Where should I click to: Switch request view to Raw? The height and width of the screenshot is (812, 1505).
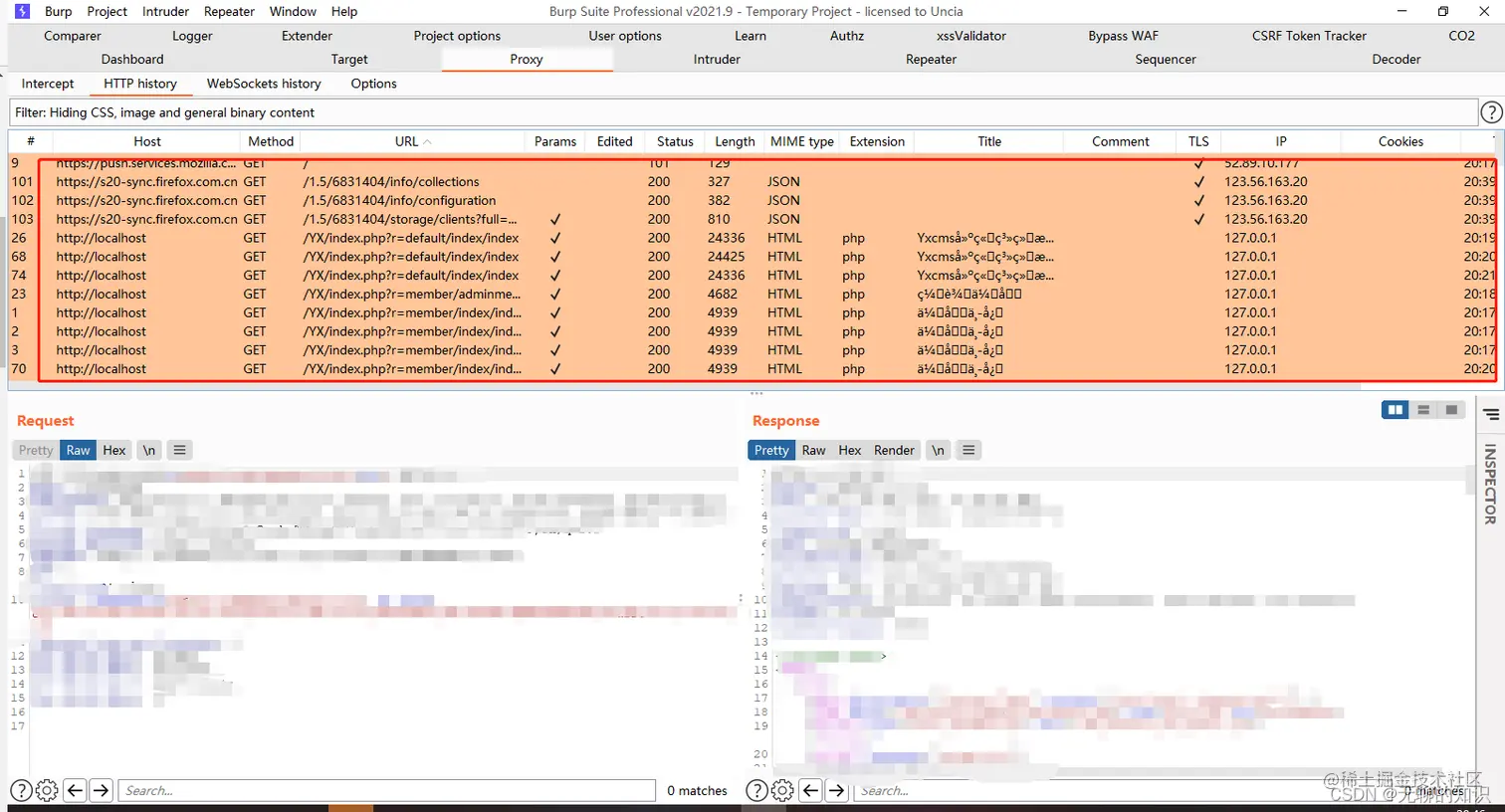point(79,450)
